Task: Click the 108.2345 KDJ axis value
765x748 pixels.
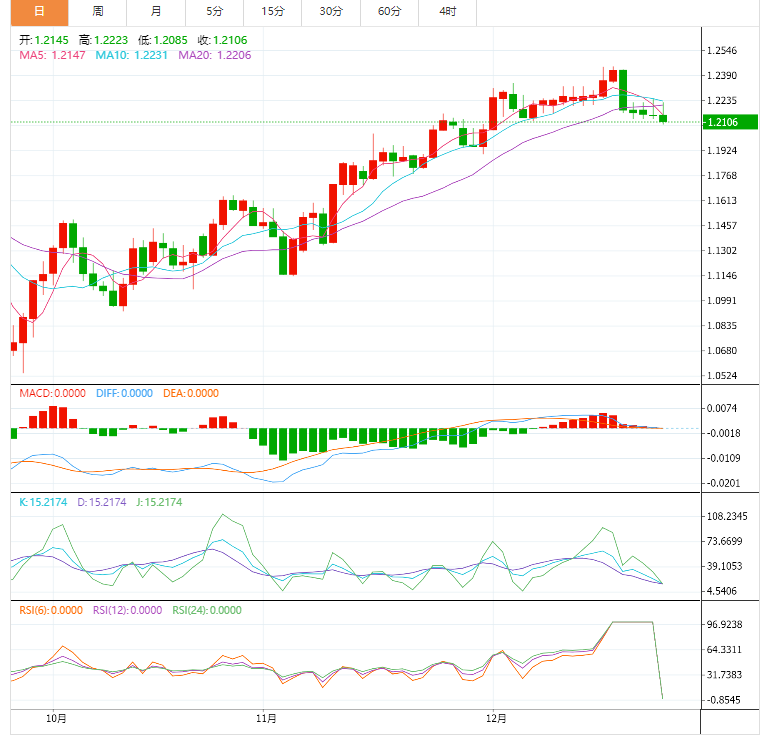Action: (x=727, y=516)
